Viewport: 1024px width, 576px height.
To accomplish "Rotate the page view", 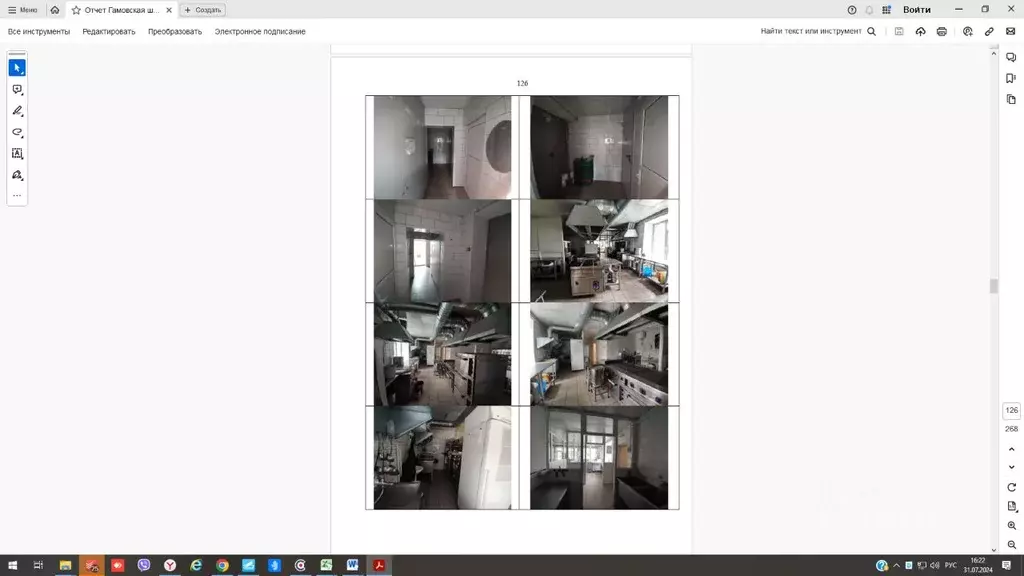I will 1011,487.
